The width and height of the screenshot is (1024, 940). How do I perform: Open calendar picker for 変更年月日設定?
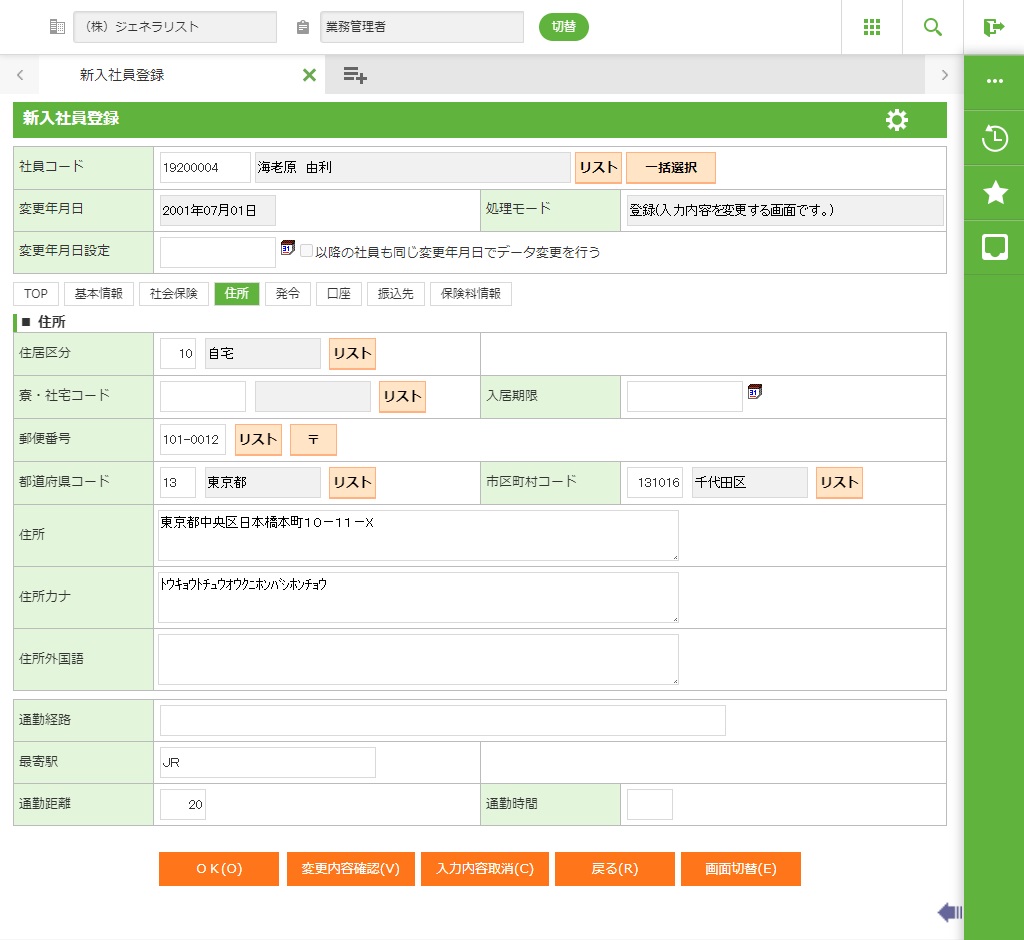point(288,248)
